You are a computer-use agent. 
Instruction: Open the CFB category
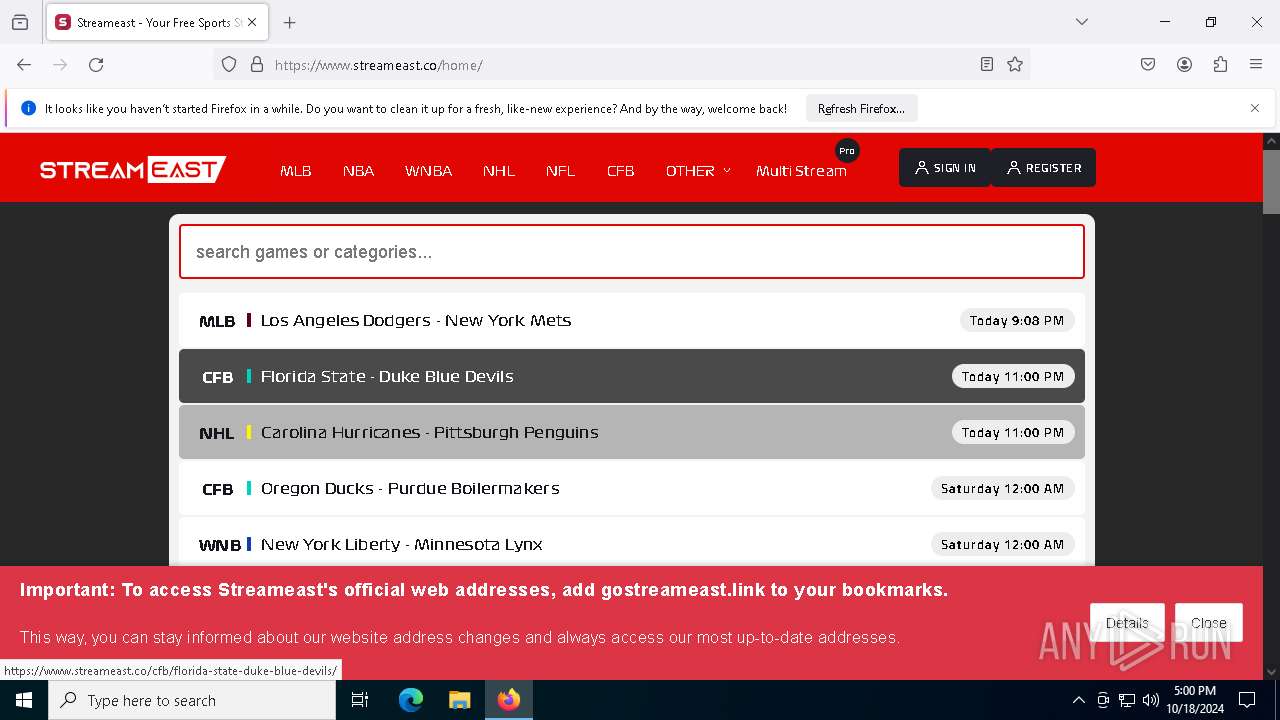(x=620, y=171)
